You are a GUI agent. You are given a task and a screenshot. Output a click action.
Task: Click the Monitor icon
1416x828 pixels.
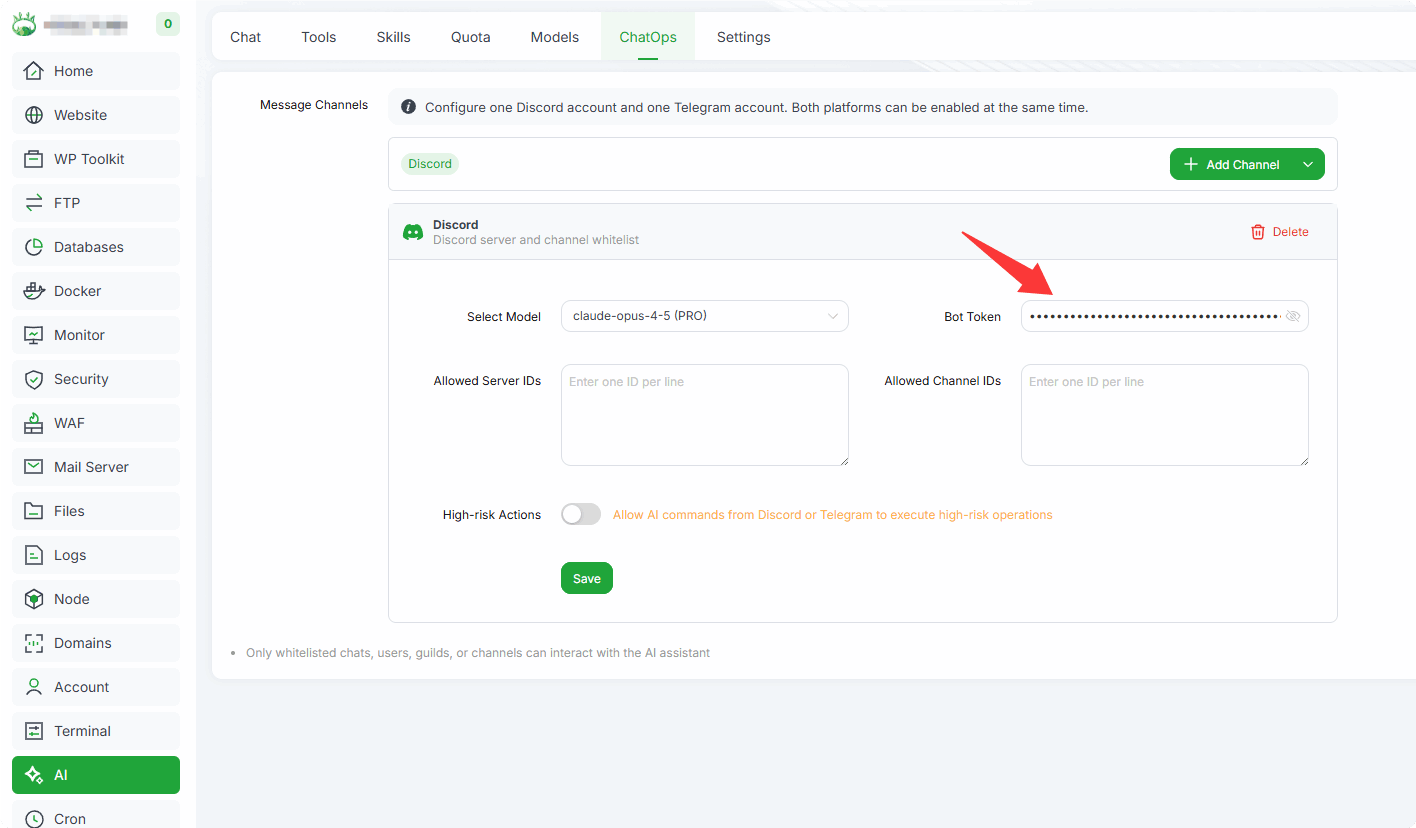[x=34, y=335]
